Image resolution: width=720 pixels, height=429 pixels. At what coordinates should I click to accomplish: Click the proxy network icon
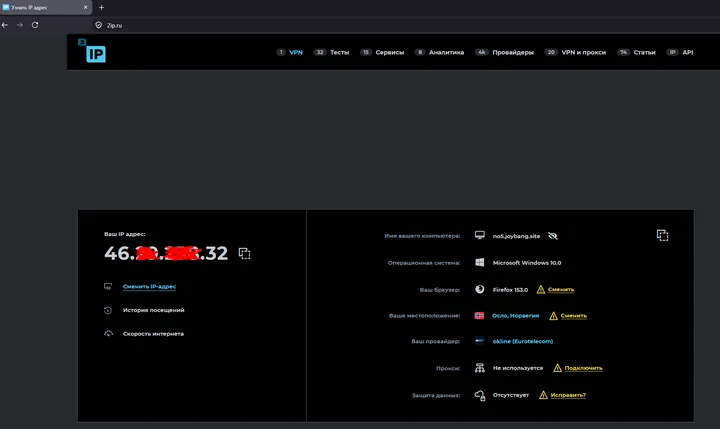(479, 368)
